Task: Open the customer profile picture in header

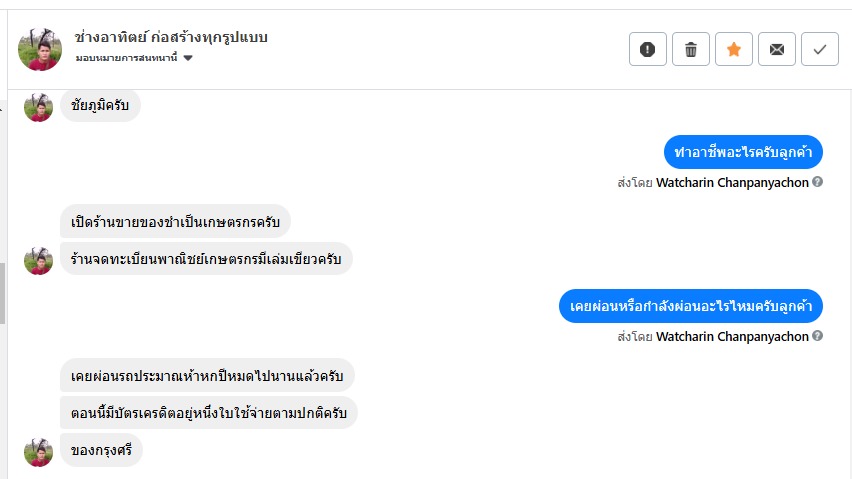Action: point(40,48)
